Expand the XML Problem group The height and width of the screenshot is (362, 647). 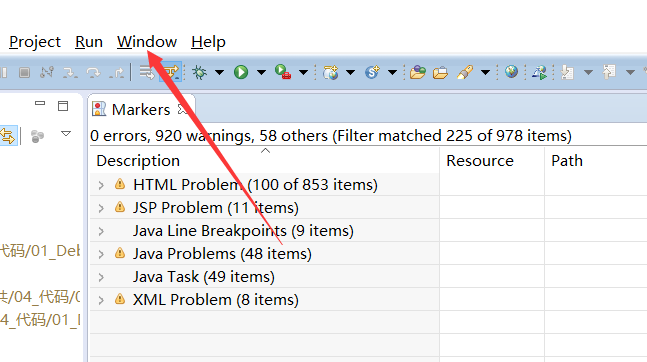click(x=101, y=300)
